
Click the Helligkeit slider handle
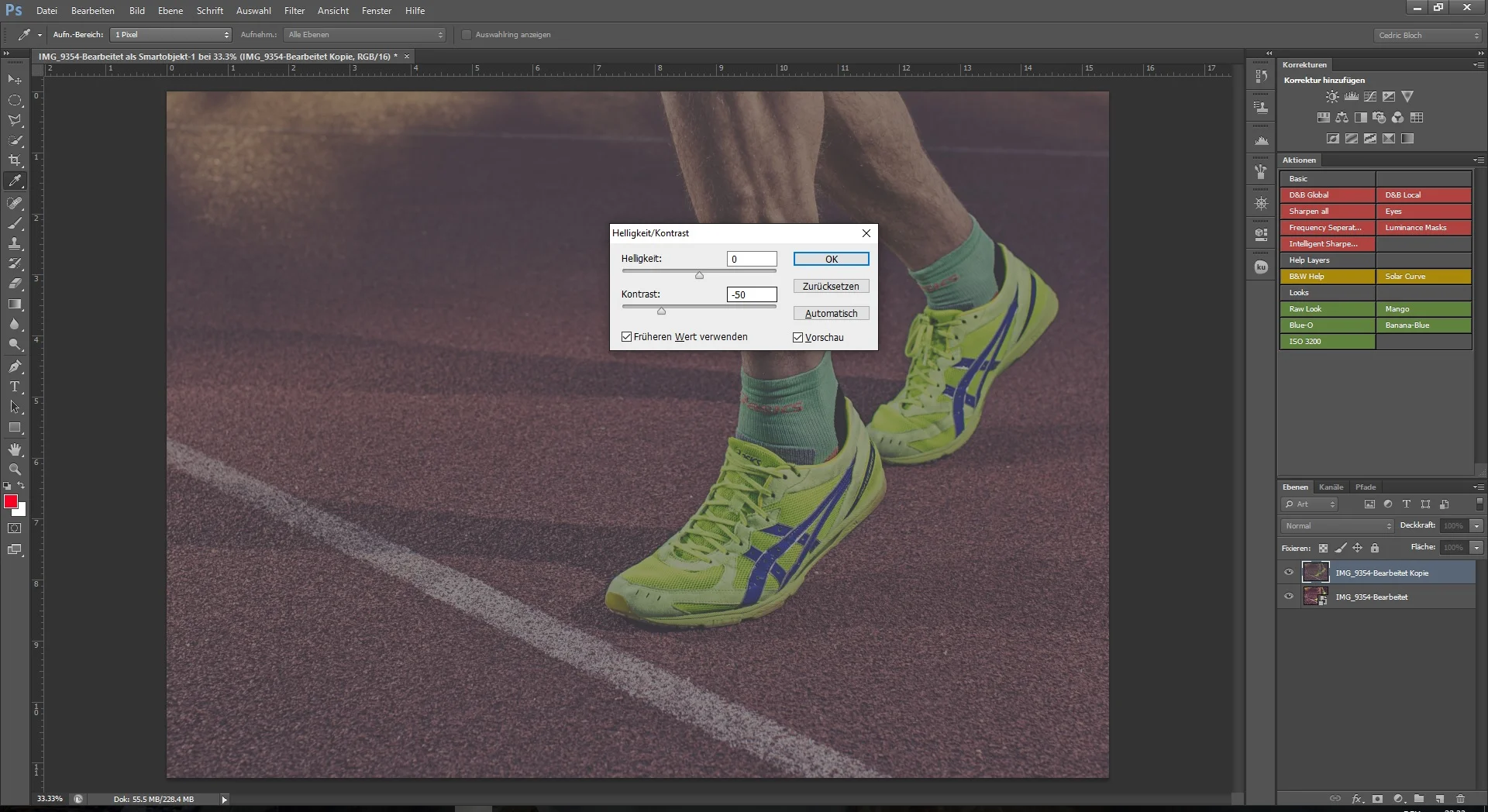(x=699, y=275)
